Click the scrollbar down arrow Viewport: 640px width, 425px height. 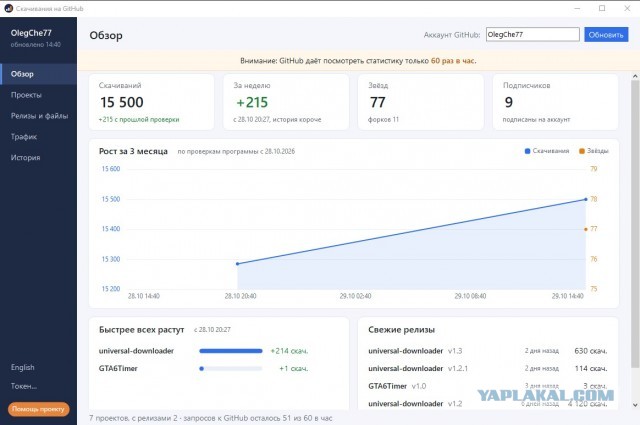coord(635,405)
